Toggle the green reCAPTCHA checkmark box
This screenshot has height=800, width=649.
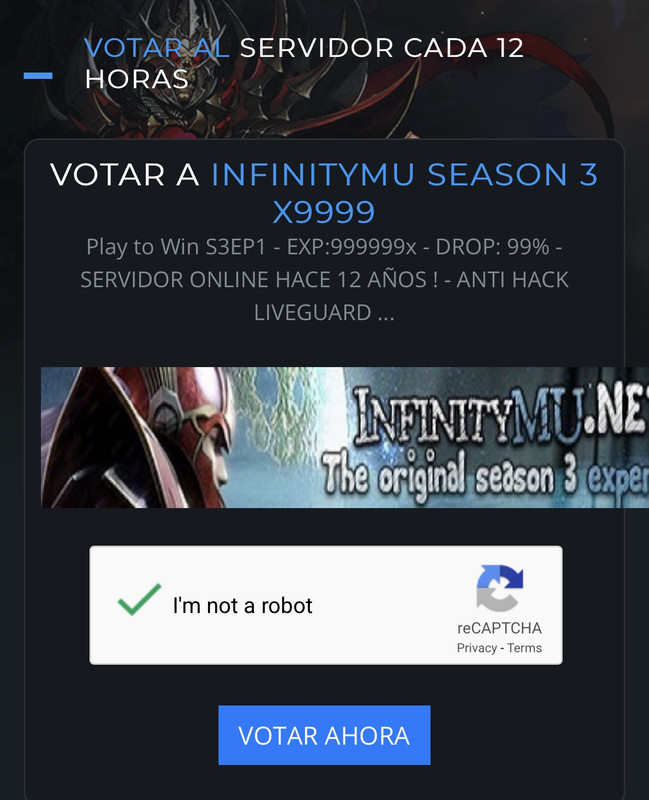[x=139, y=600]
